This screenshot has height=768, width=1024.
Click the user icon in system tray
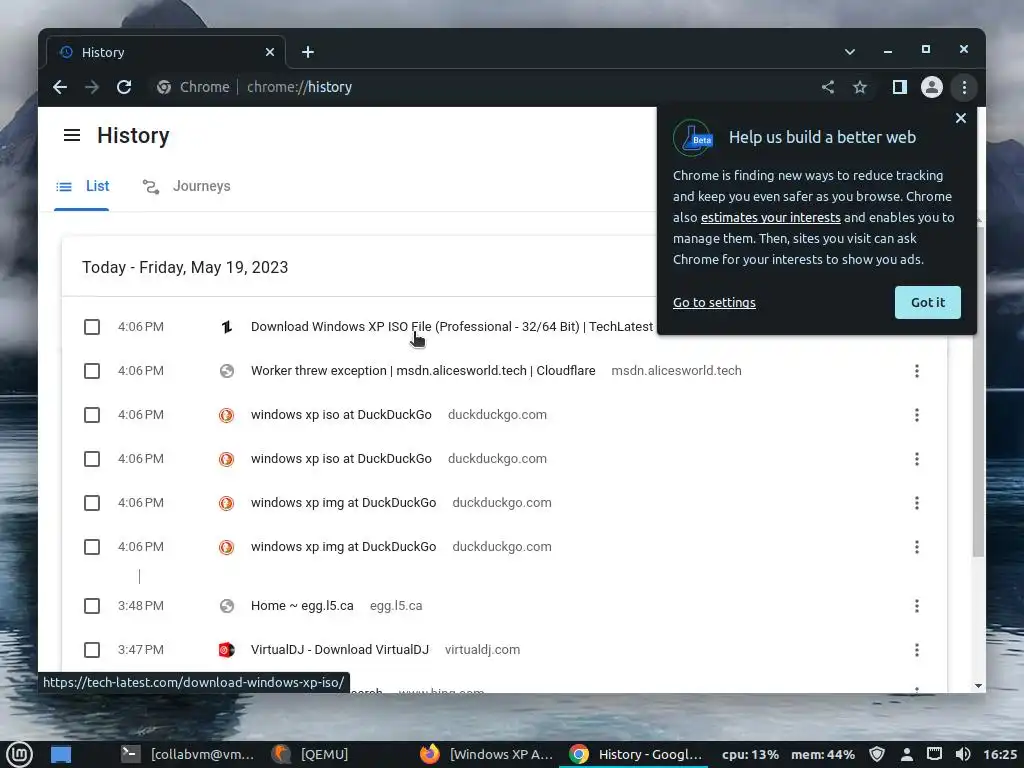click(906, 754)
